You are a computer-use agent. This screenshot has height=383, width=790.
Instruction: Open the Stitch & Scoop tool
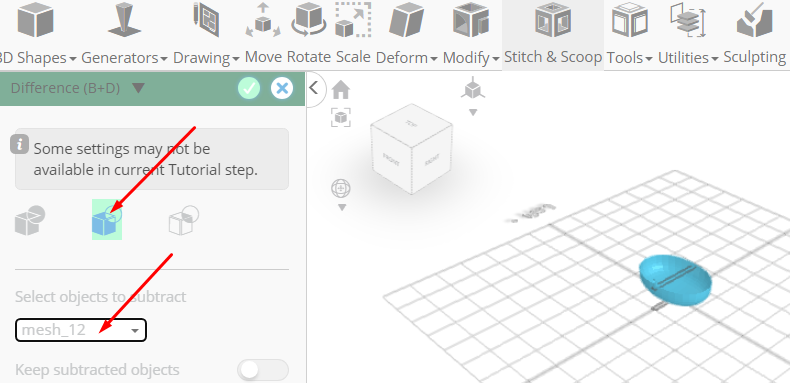[x=553, y=34]
